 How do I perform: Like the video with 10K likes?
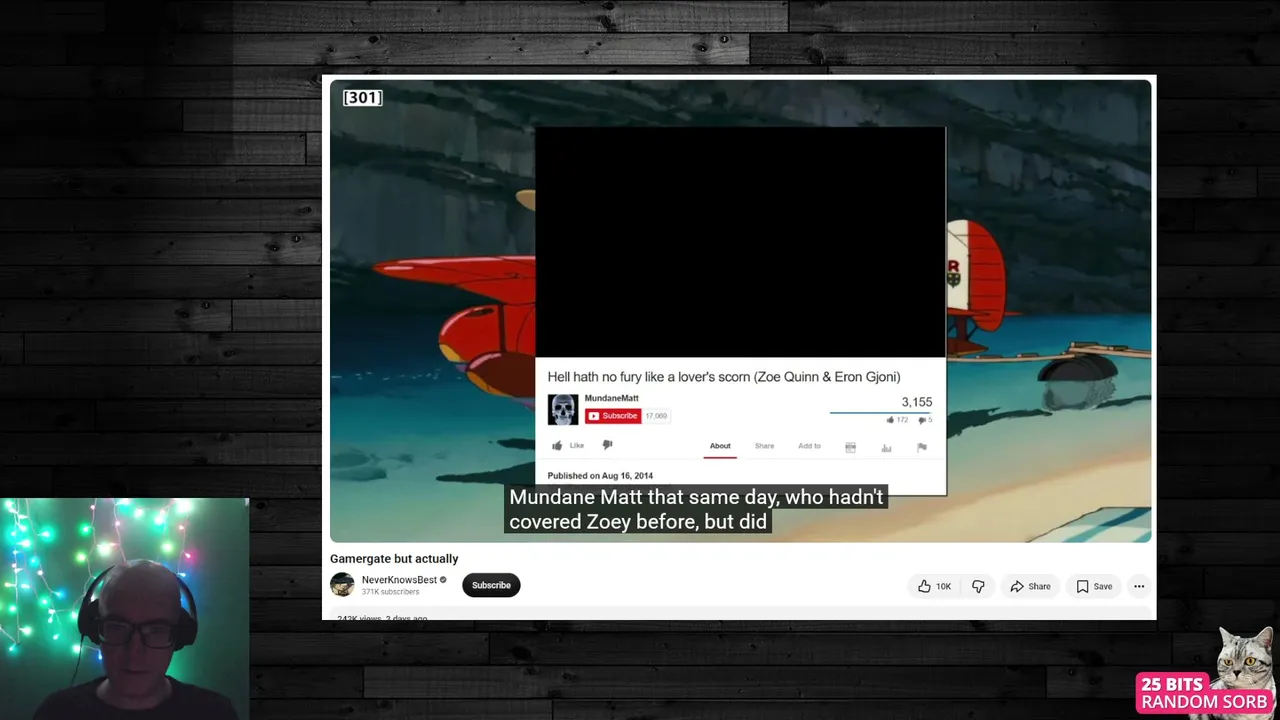[933, 587]
